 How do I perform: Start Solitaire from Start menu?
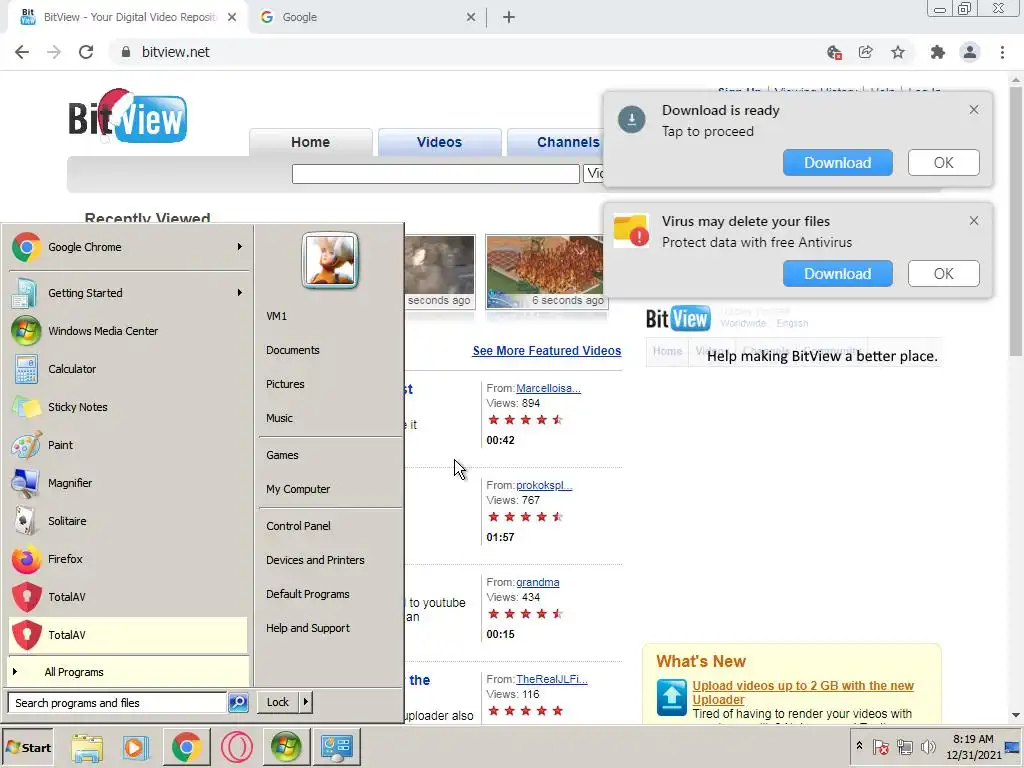click(x=128, y=521)
